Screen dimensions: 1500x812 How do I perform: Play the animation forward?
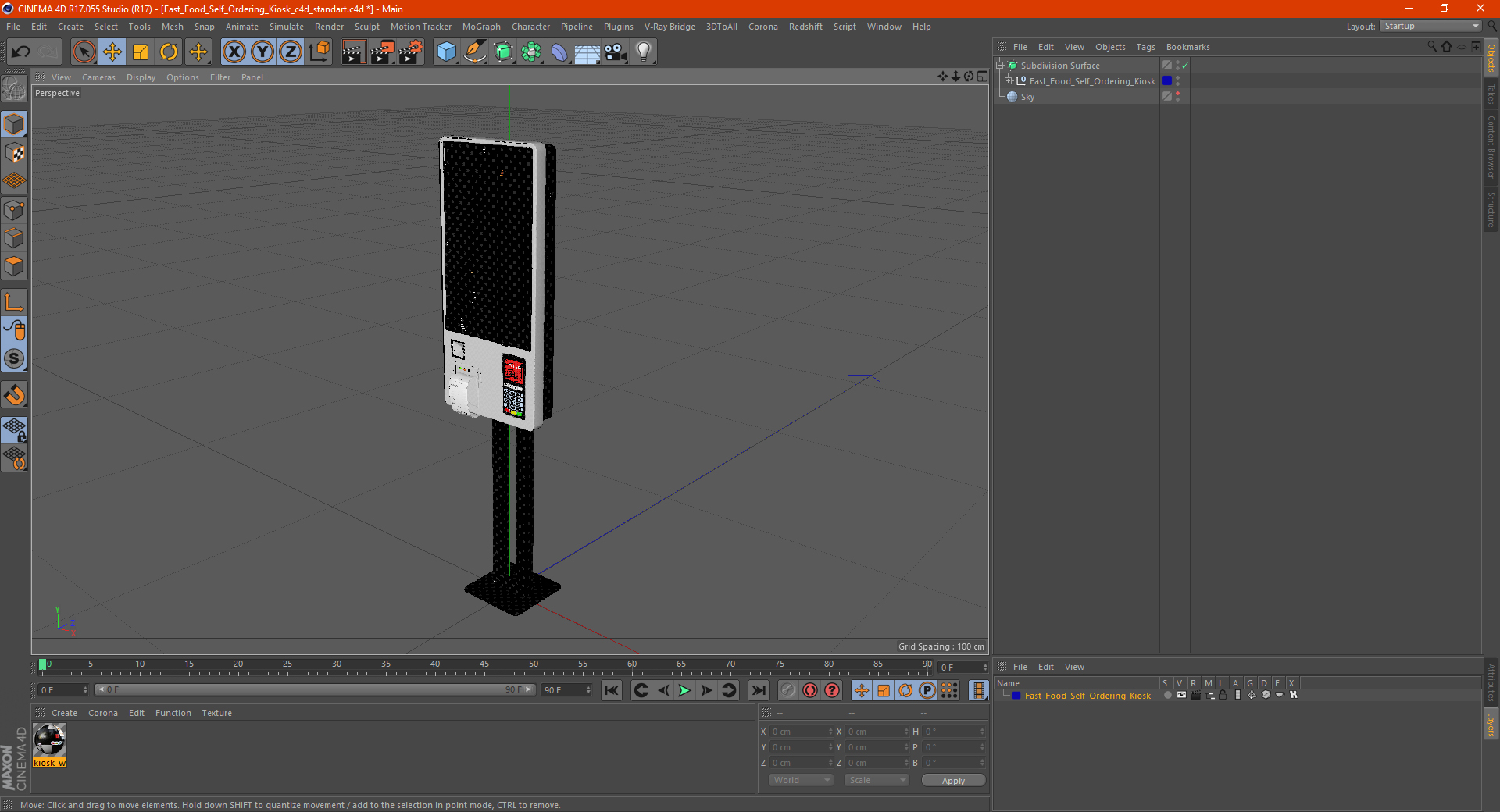point(684,690)
